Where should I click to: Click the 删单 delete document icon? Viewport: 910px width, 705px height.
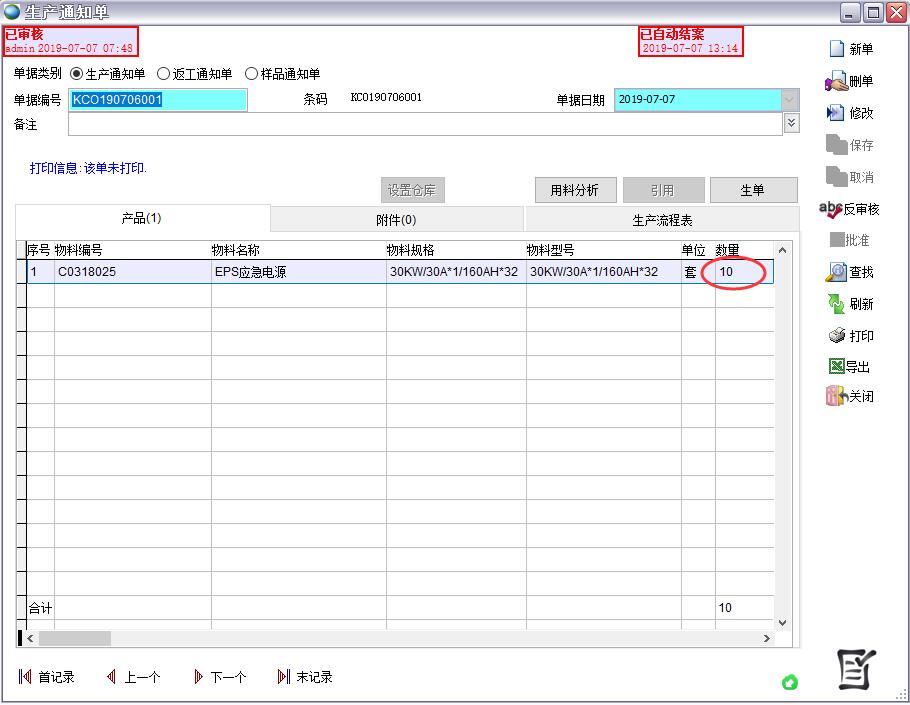(x=837, y=81)
